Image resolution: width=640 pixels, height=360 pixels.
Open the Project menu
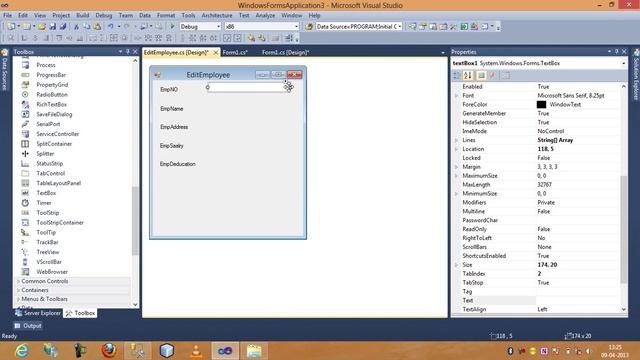coord(61,16)
